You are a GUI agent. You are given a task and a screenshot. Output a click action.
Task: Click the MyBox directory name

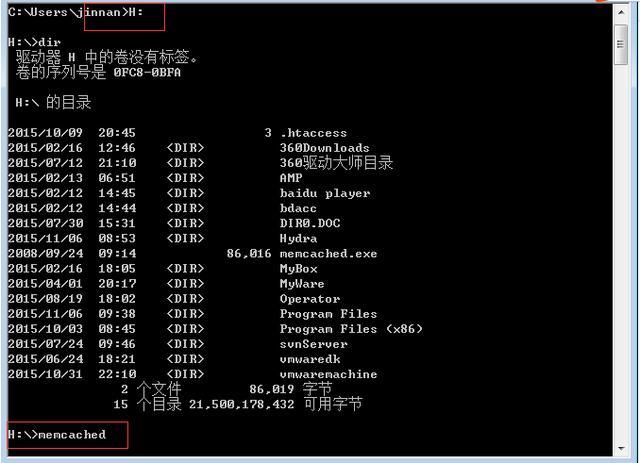pos(298,269)
